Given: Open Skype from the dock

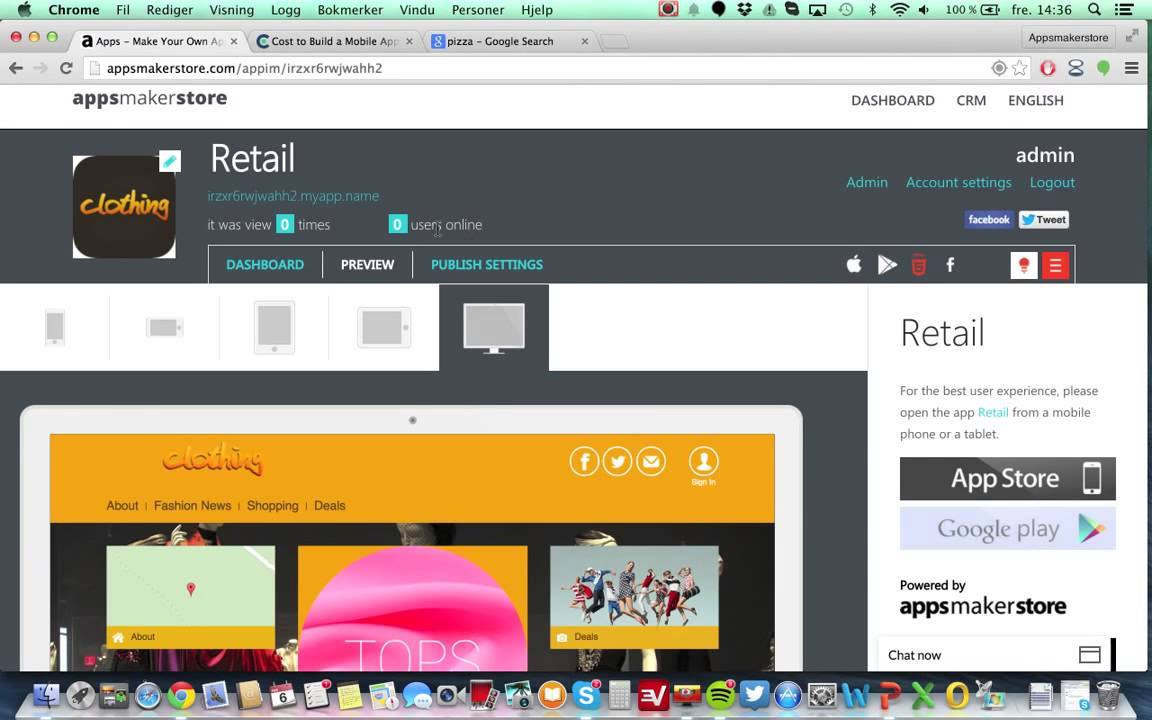Looking at the screenshot, I should pyautogui.click(x=586, y=694).
